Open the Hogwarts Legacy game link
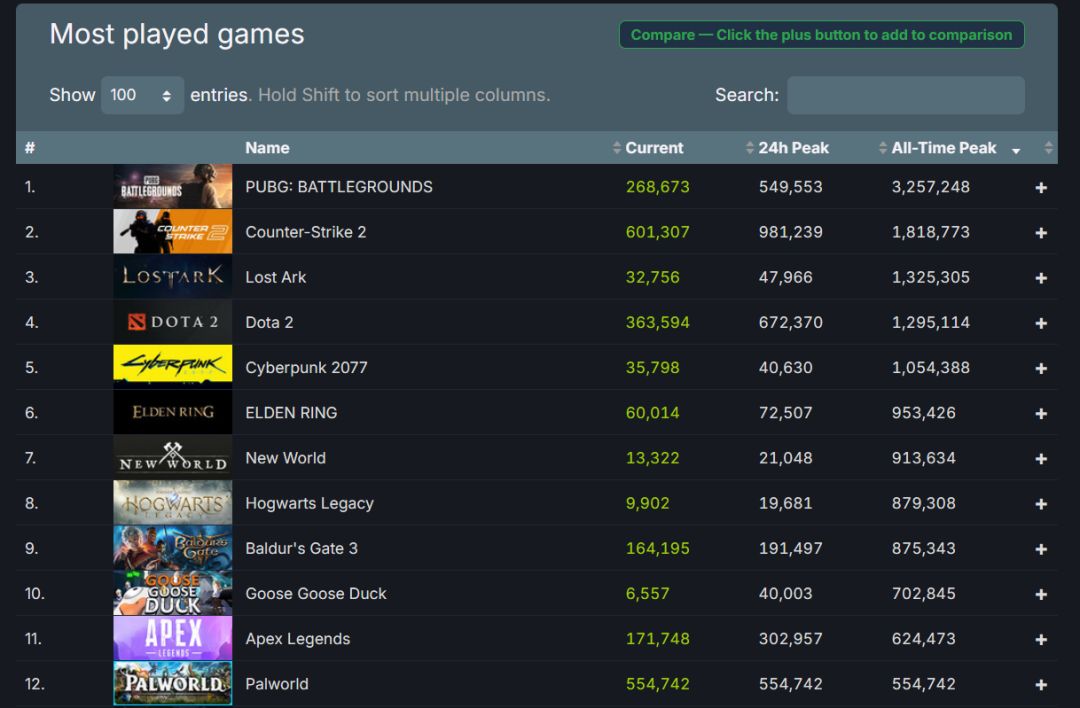Viewport: 1080px width, 708px height. pos(309,503)
